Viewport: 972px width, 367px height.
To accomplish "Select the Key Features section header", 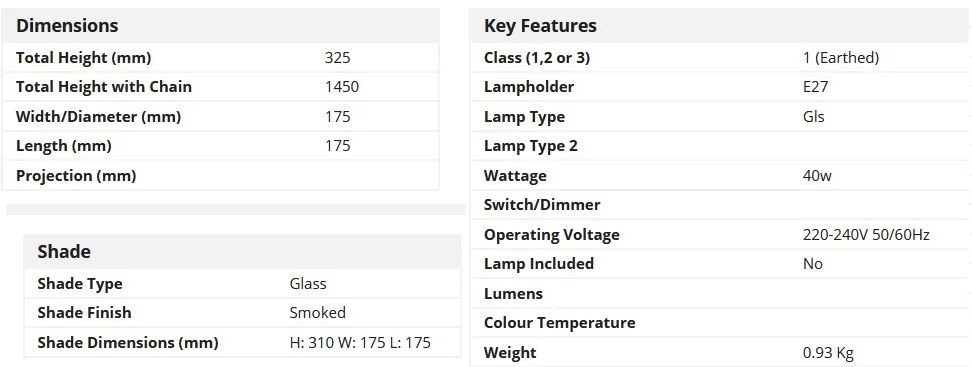I will 540,25.
